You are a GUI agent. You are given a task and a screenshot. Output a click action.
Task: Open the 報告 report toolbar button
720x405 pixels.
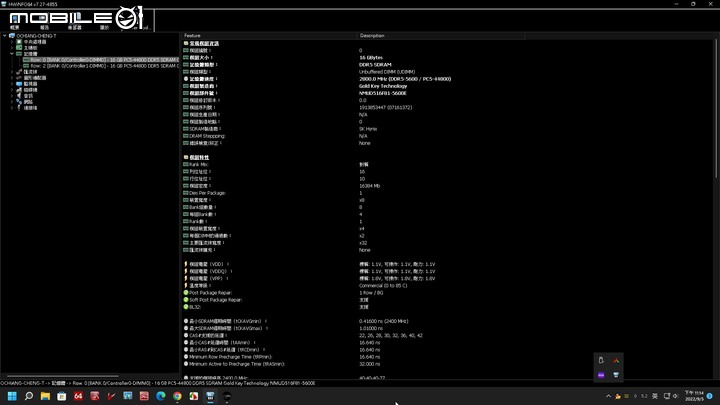point(45,22)
